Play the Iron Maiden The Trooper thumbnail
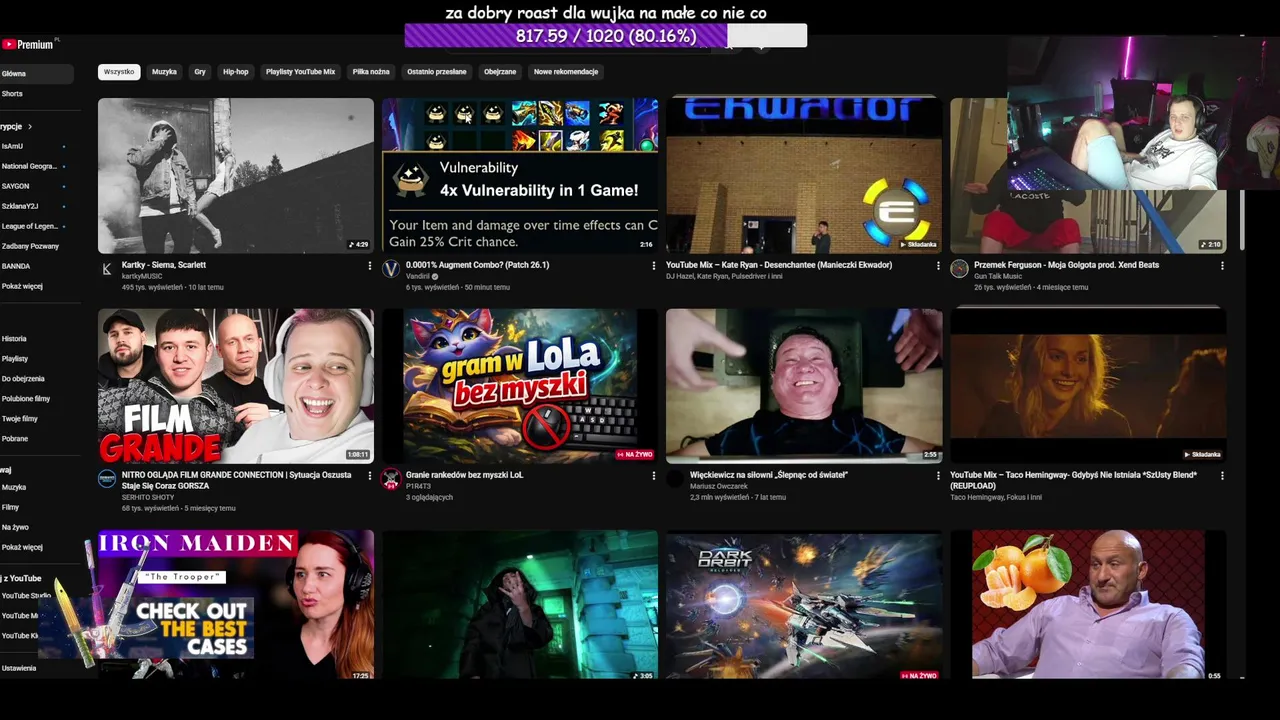The width and height of the screenshot is (1280, 720). click(x=236, y=605)
